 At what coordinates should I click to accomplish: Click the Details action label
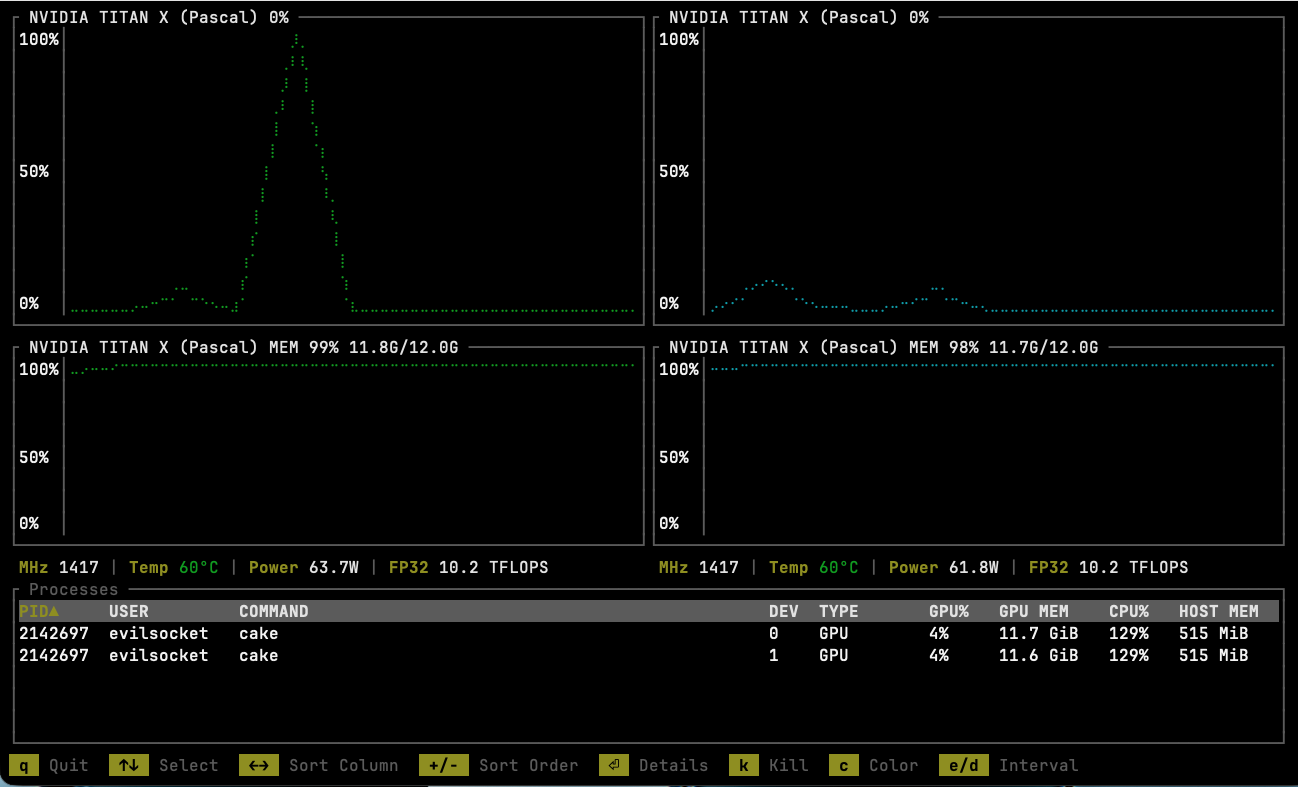pos(672,765)
